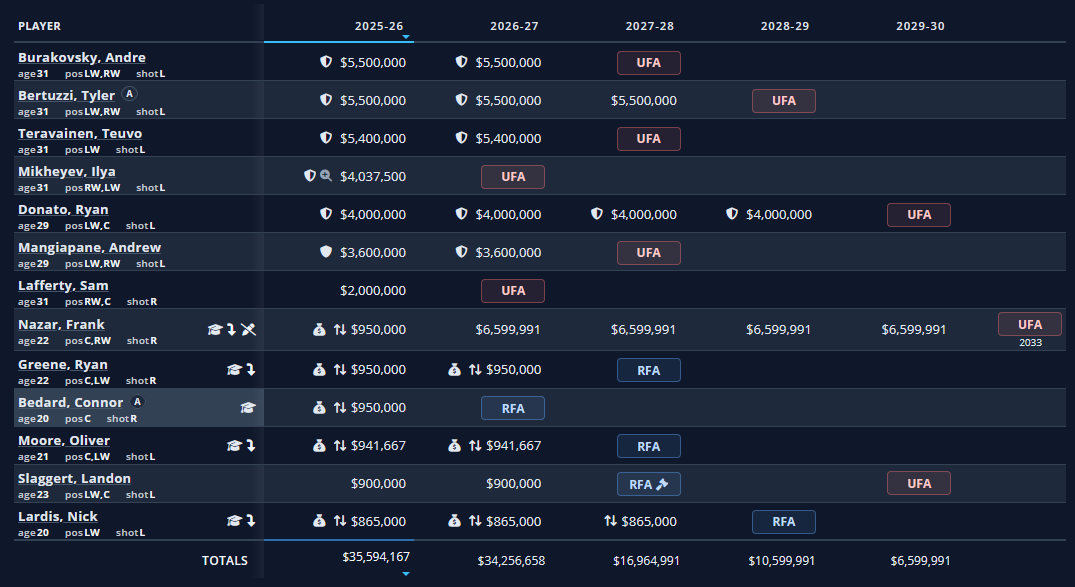Screen dimensions: 1075x587
Task: Open Slaggert, Landon player link
Action: tap(74, 479)
